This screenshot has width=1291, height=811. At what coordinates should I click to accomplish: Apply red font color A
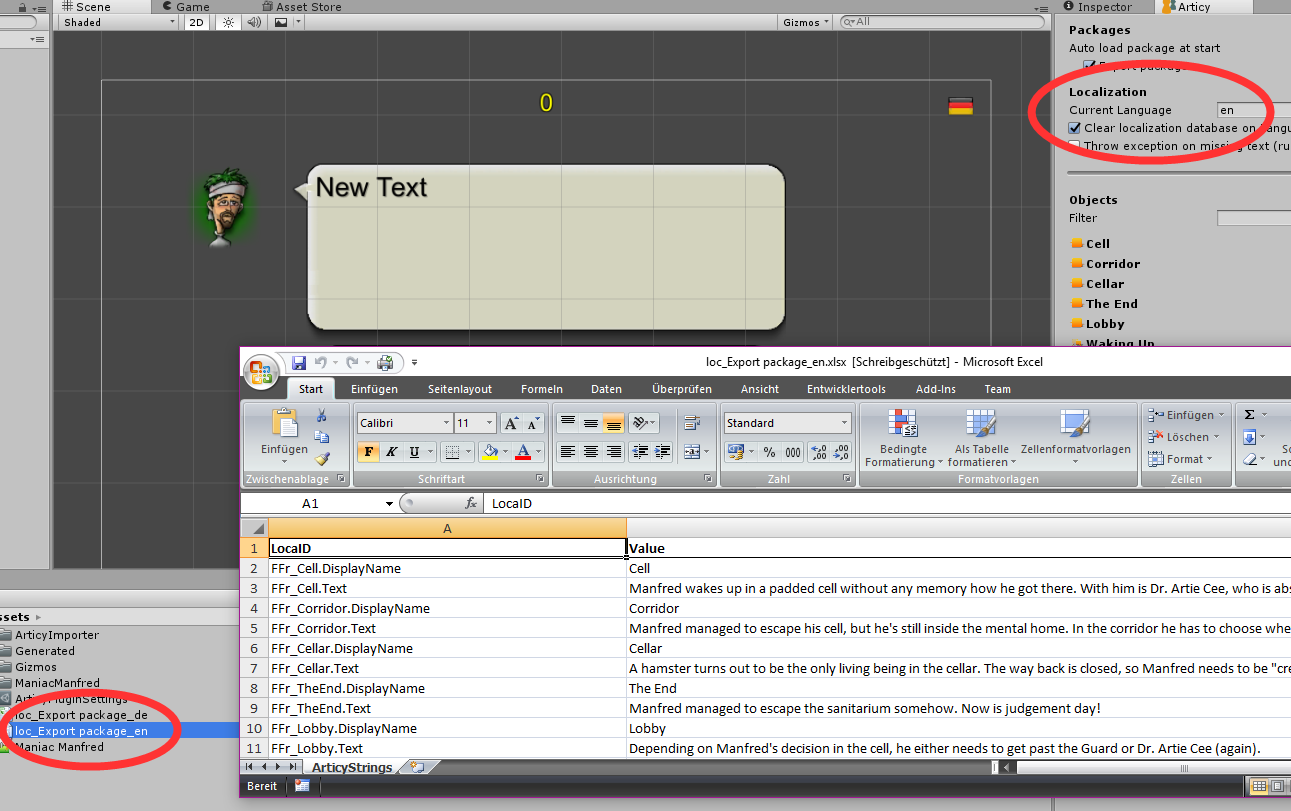pyautogui.click(x=524, y=452)
